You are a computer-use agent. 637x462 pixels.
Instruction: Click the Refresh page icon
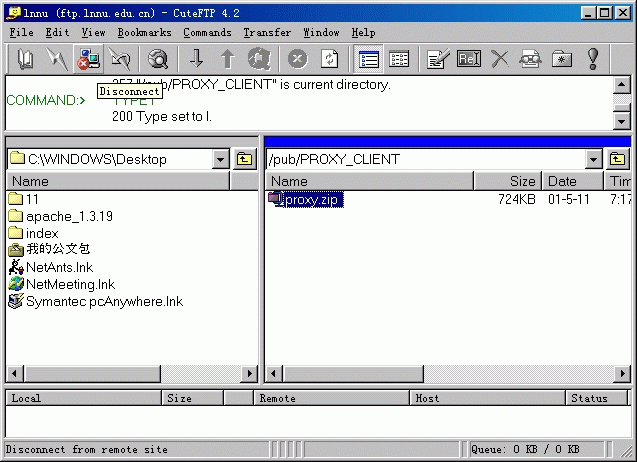point(329,59)
